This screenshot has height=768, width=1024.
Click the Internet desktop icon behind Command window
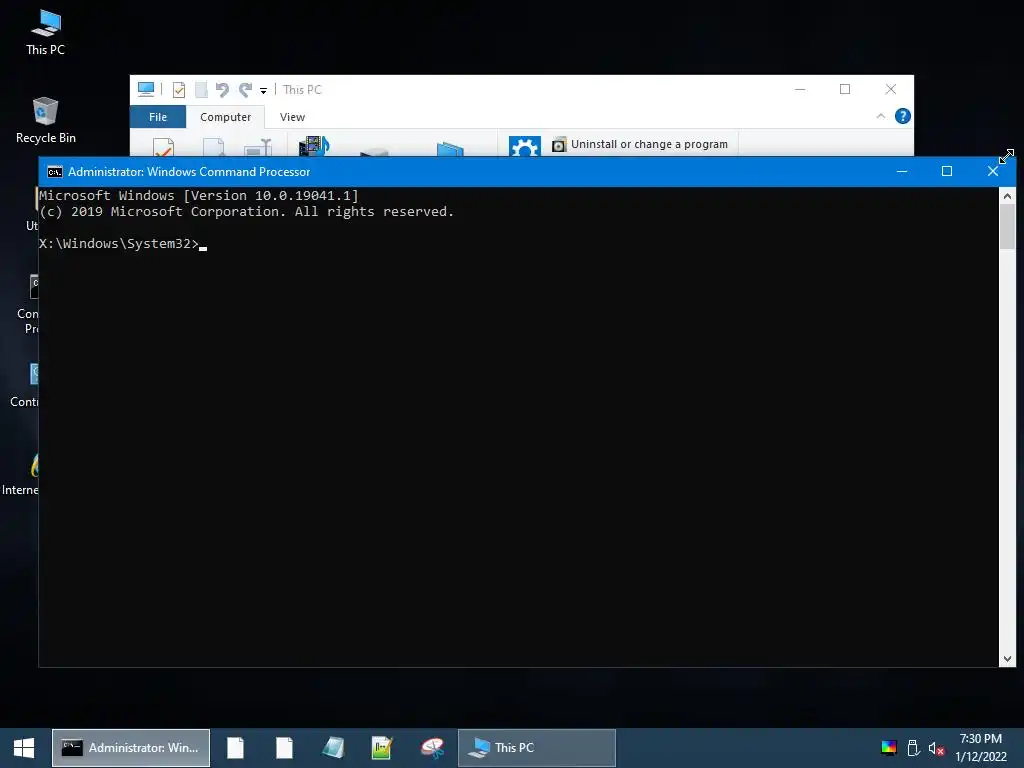tap(20, 473)
